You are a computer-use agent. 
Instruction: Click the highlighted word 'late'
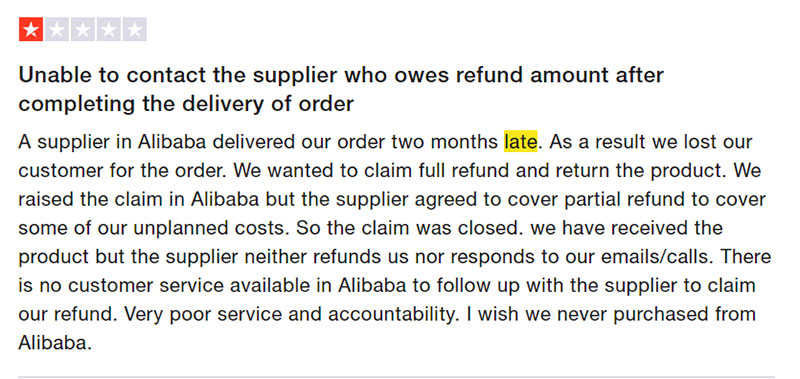520,142
